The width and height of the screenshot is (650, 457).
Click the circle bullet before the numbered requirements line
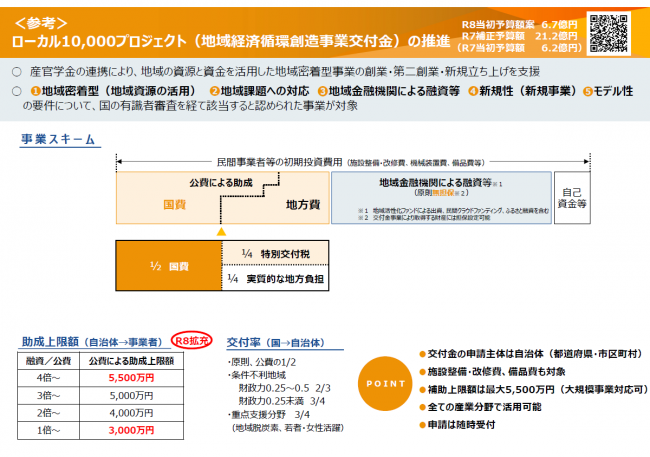(17, 91)
